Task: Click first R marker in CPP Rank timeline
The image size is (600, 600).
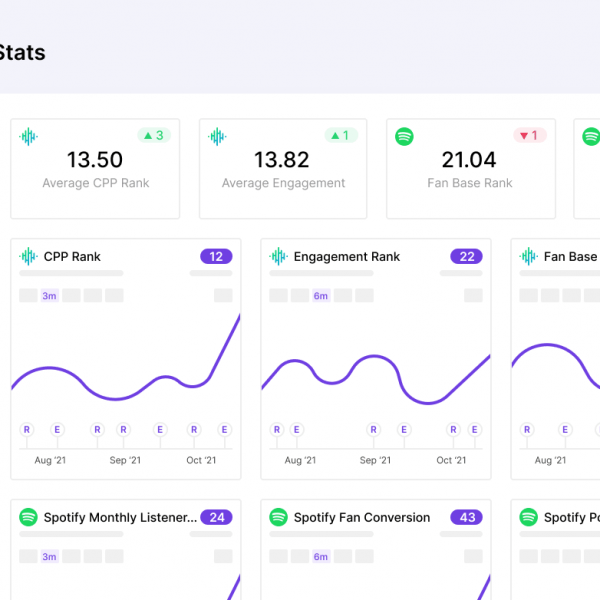Action: [x=27, y=430]
